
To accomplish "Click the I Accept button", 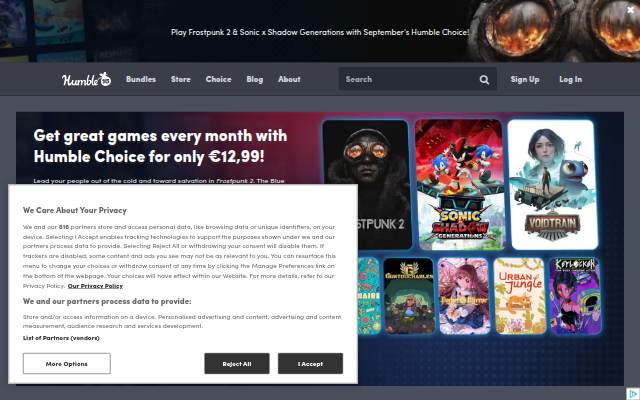I will point(310,364).
